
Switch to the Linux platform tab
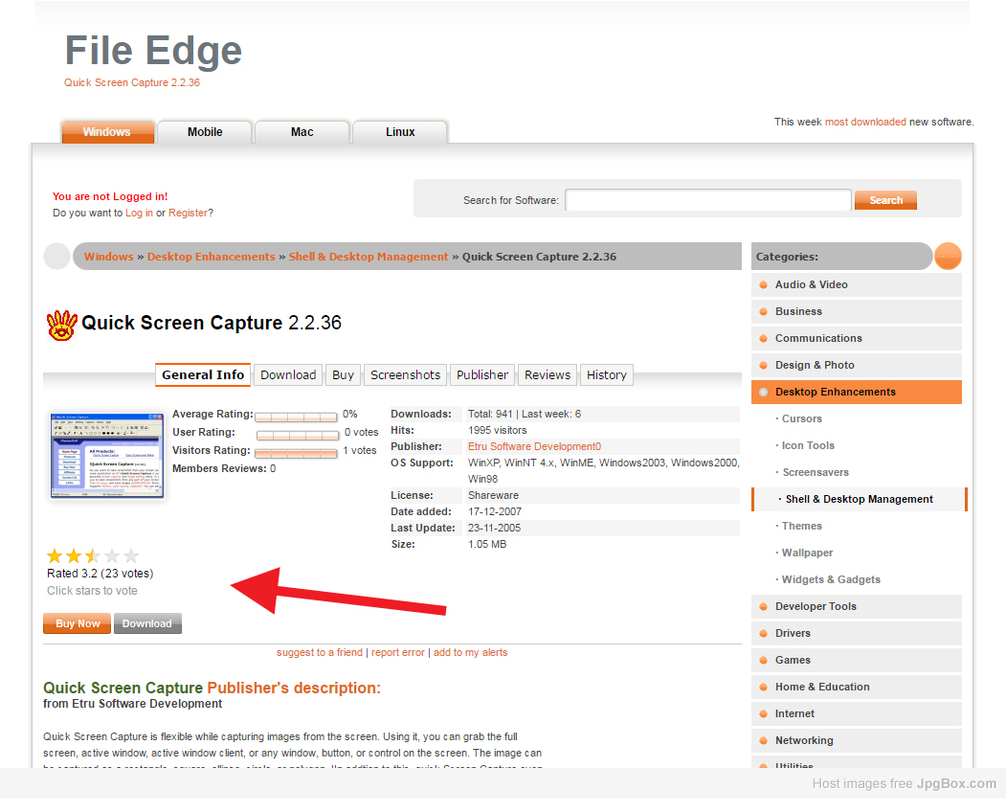400,132
